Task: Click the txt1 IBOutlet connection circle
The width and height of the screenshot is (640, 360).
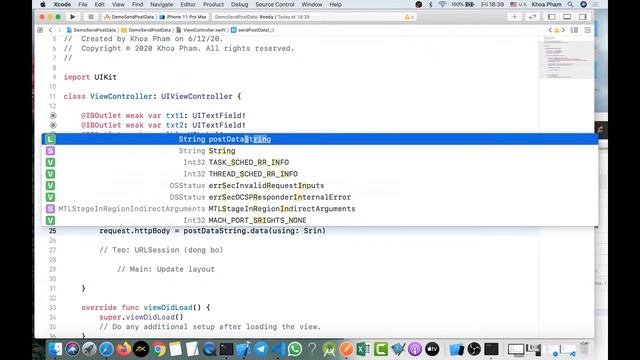Action: [53, 116]
